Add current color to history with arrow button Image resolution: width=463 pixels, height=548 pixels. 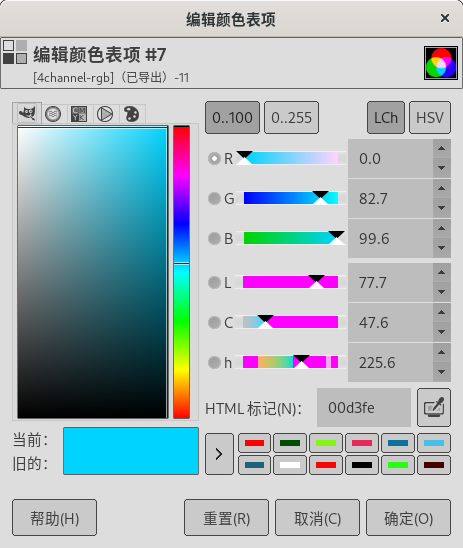219,454
